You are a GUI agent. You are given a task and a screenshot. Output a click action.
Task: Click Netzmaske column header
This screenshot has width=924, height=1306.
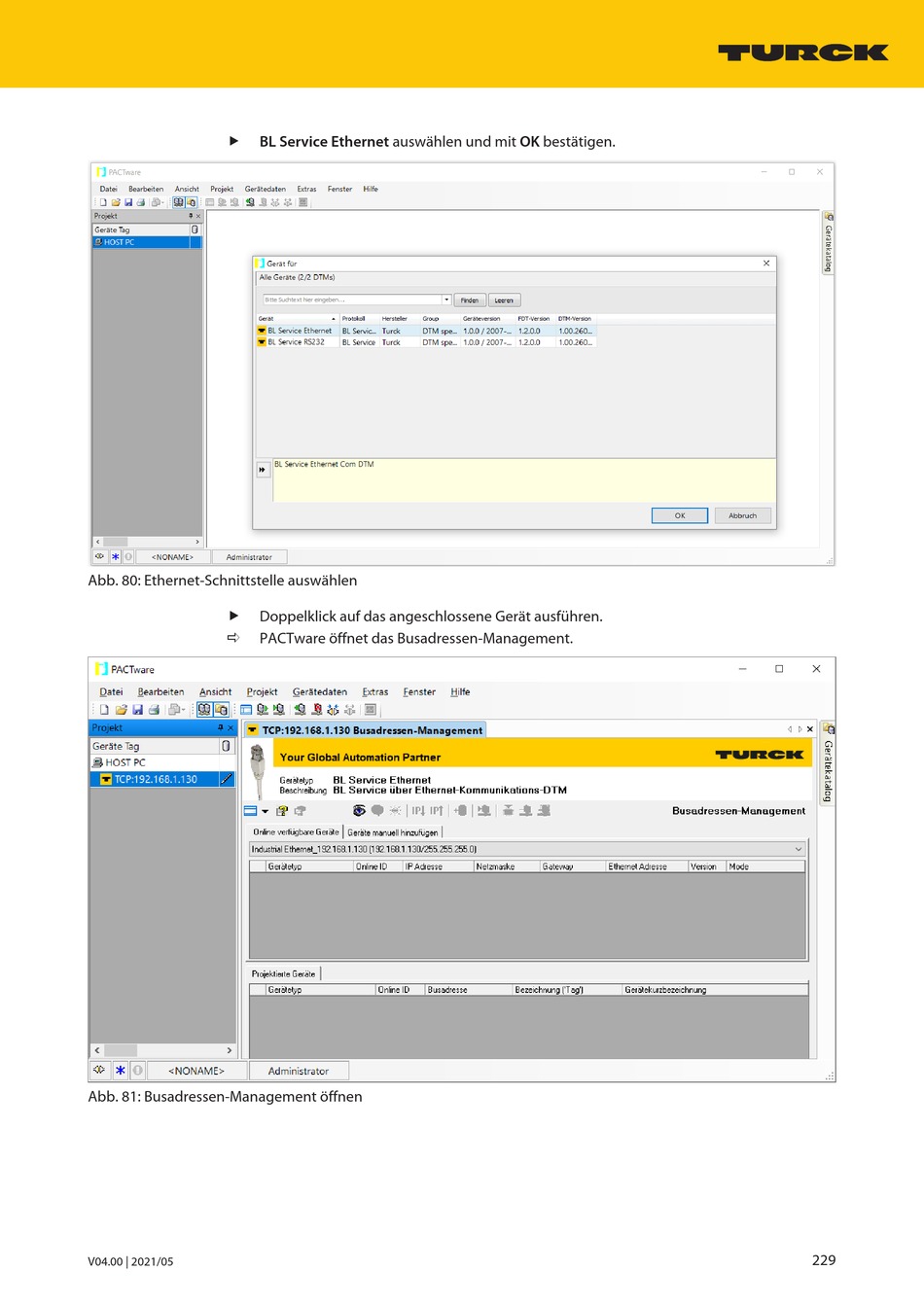[x=506, y=866]
